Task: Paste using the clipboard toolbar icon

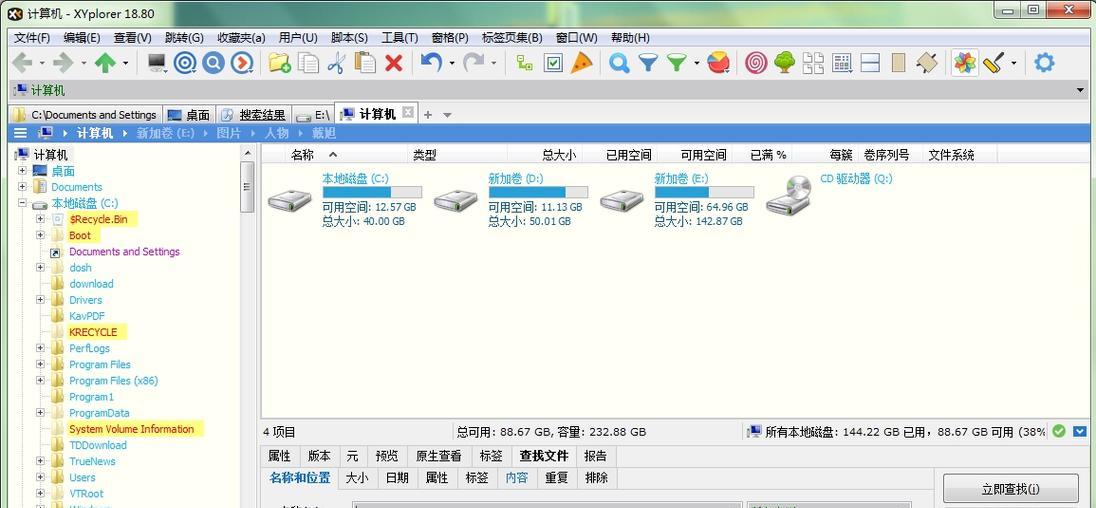Action: pos(365,63)
